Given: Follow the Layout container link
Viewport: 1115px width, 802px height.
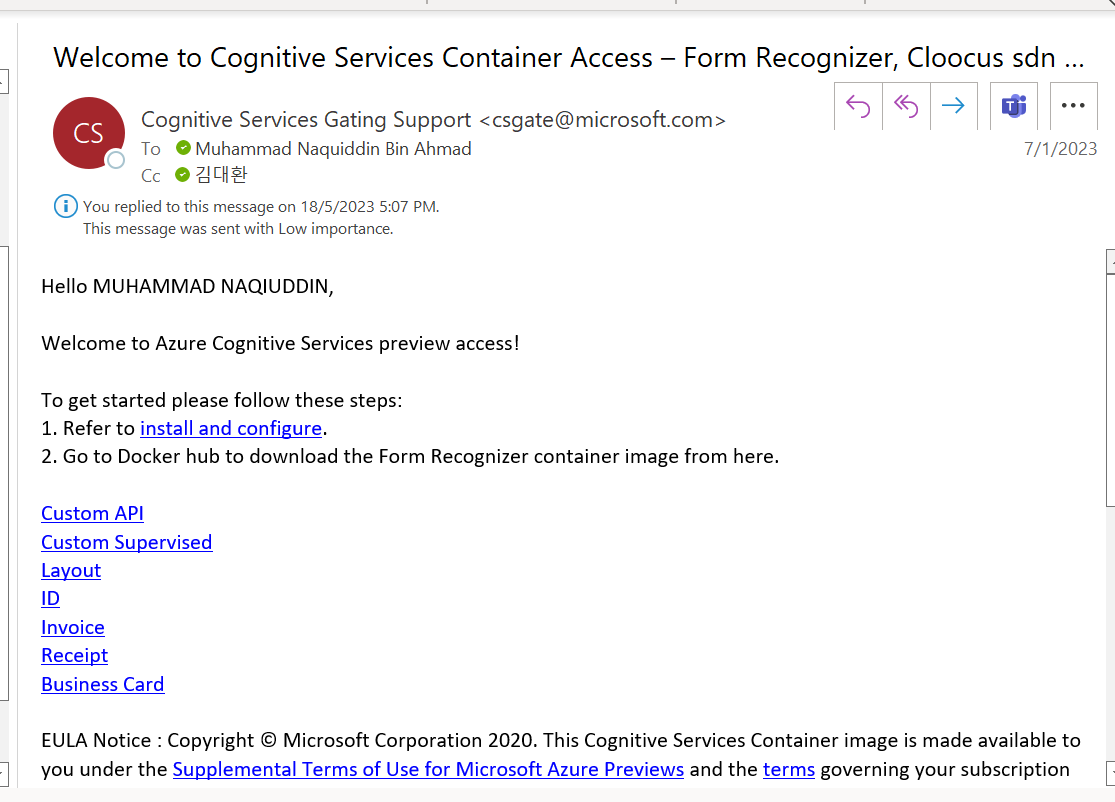Looking at the screenshot, I should click(x=71, y=570).
